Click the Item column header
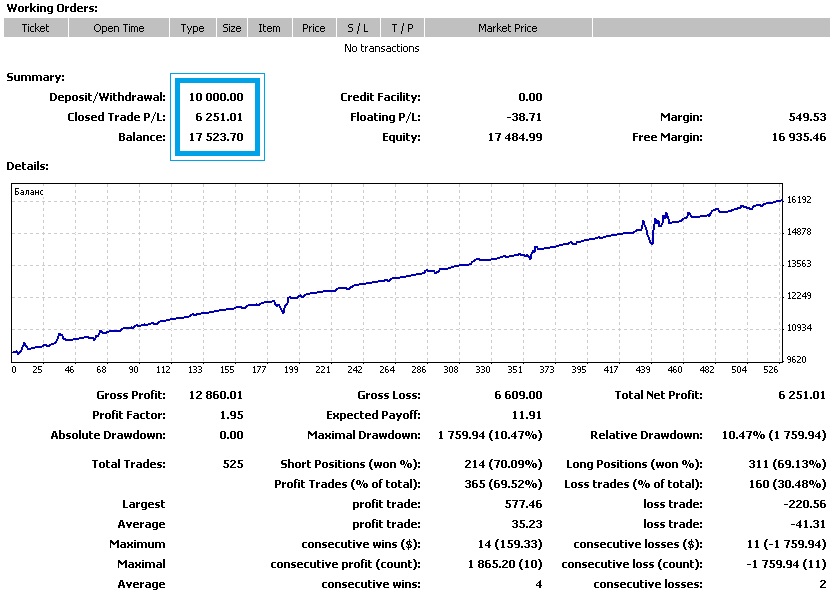833x594 pixels. tap(269, 28)
